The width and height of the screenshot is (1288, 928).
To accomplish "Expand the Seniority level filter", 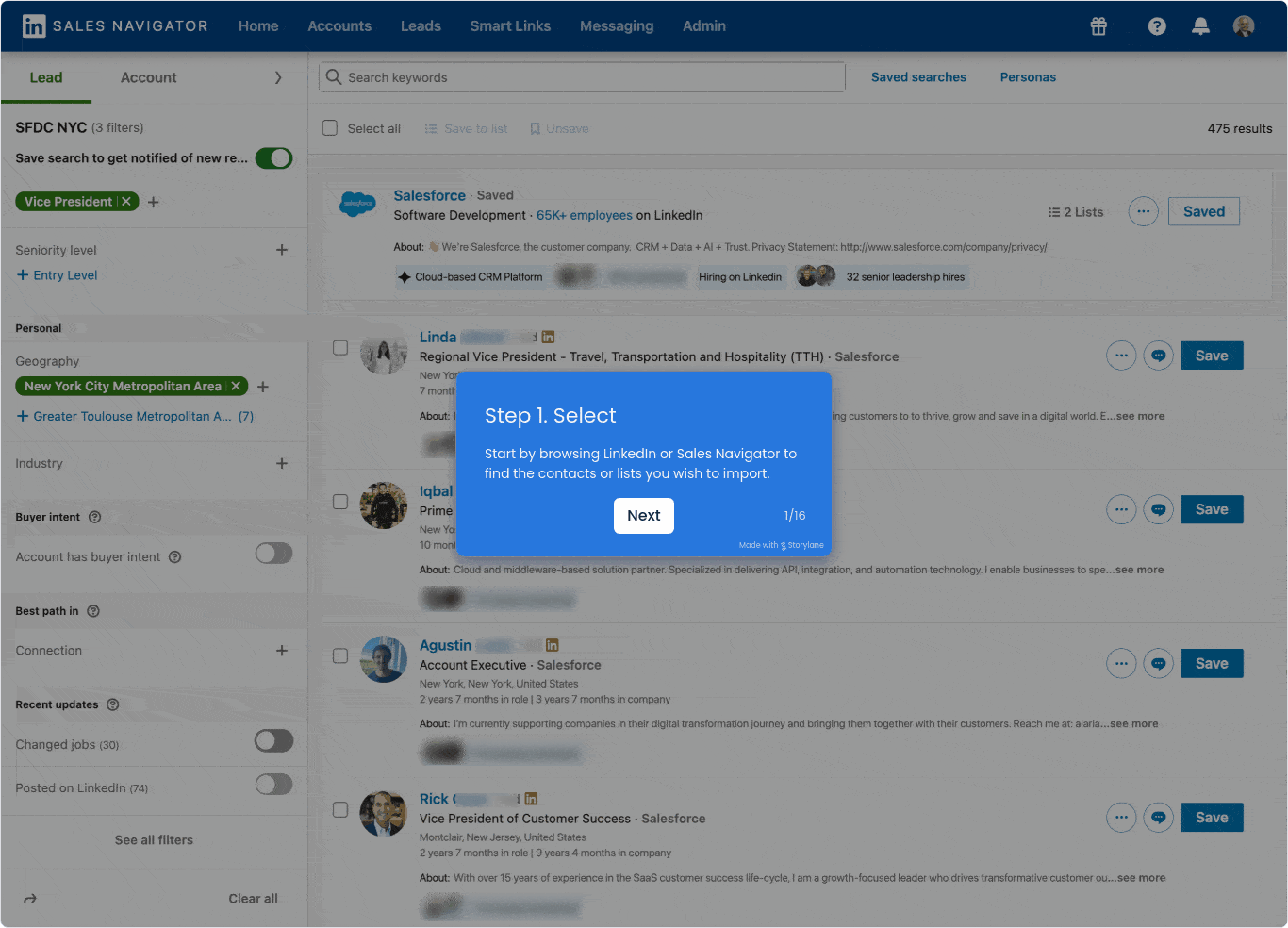I will (x=281, y=250).
